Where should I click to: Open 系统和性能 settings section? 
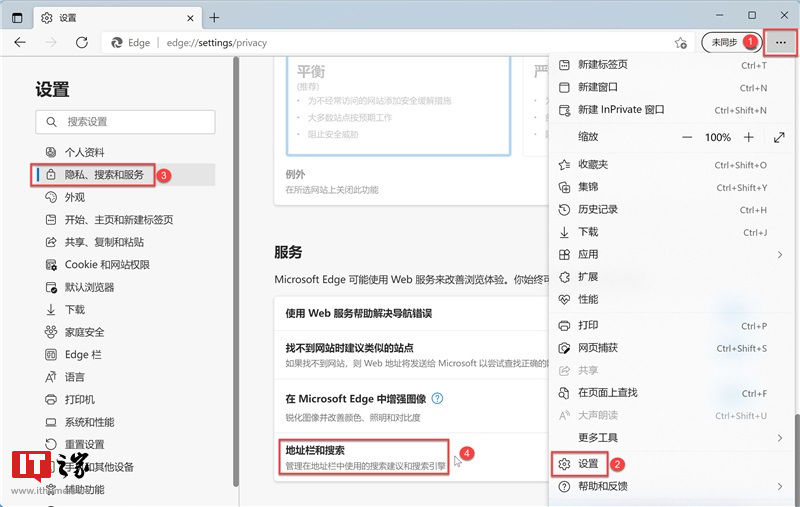[x=126, y=422]
